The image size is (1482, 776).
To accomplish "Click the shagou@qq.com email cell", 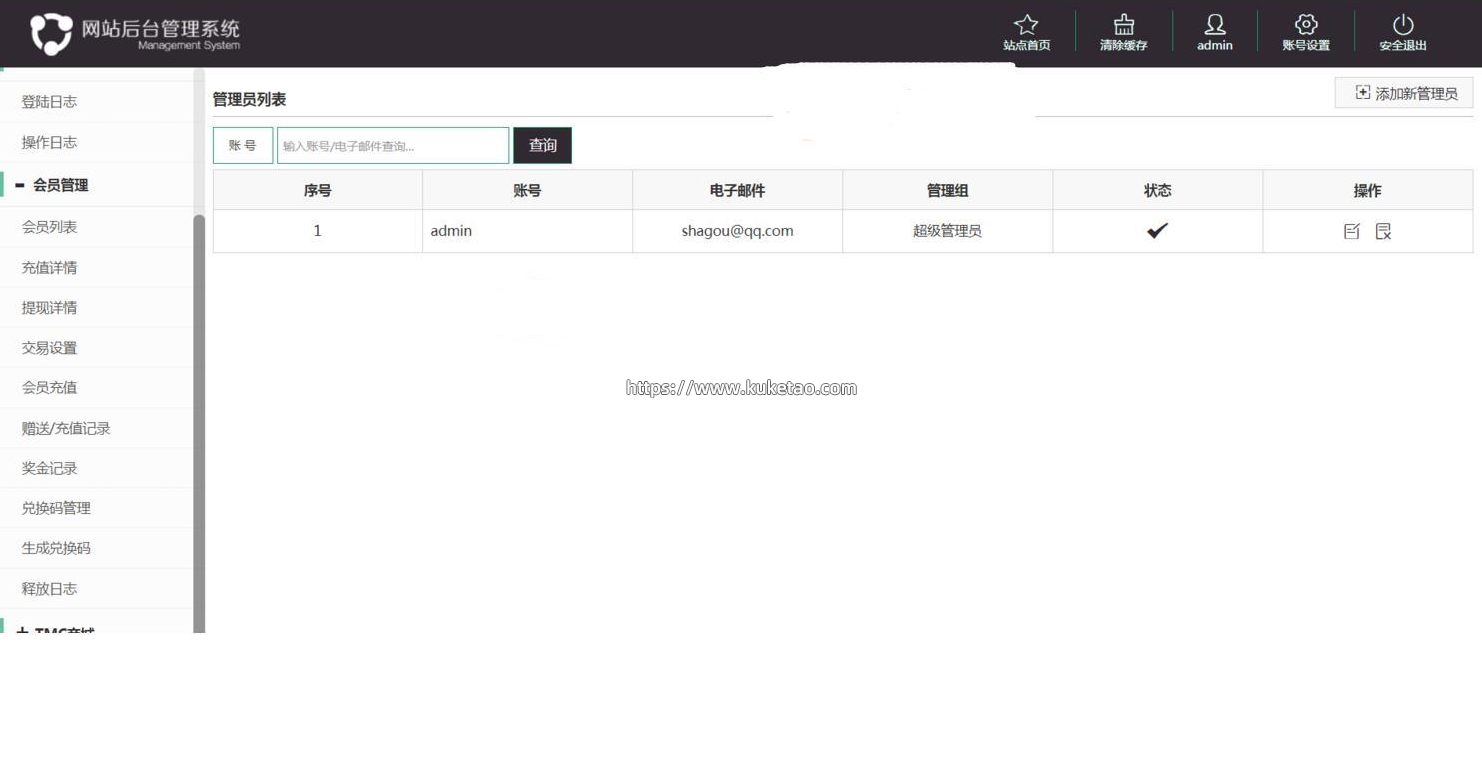I will (x=737, y=231).
